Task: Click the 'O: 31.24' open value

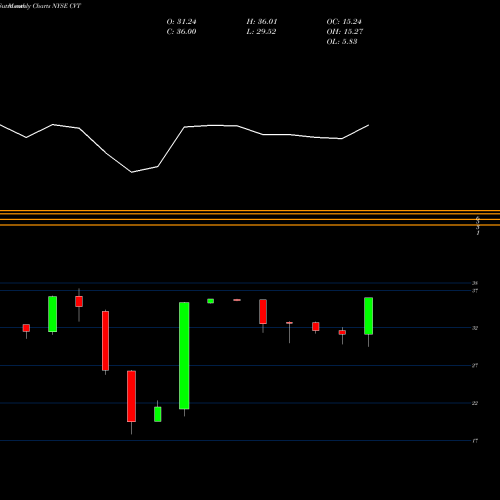Action: (181, 22)
